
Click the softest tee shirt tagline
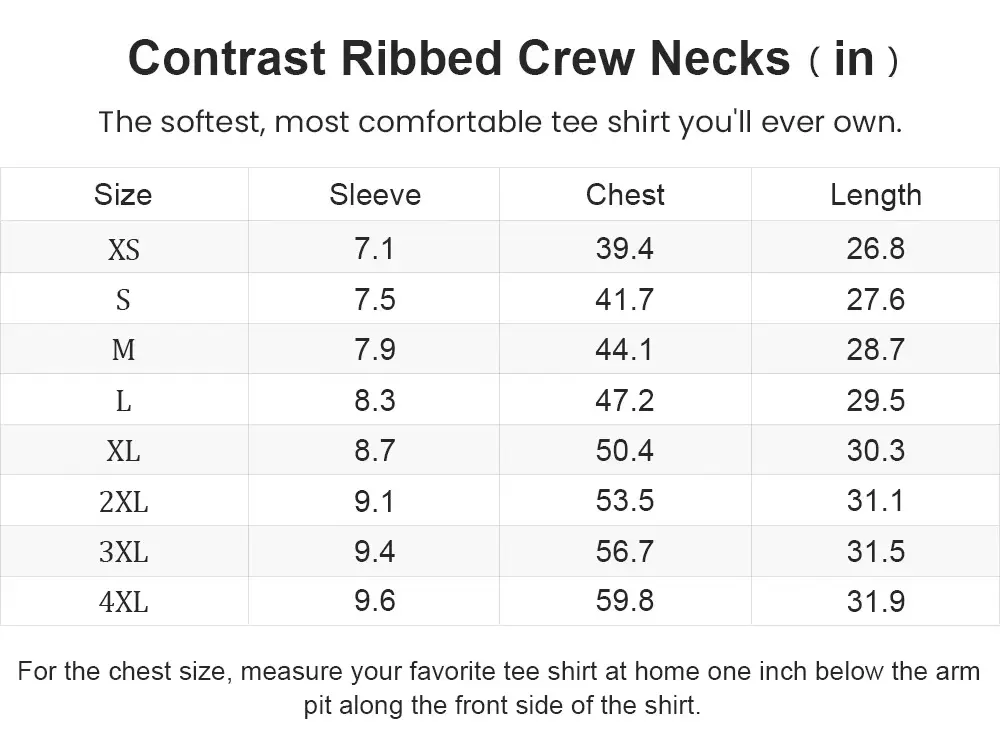500,123
